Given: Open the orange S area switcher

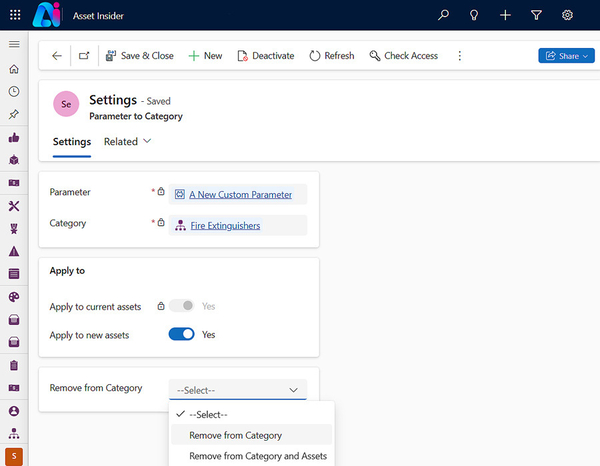Looking at the screenshot, I should [14, 456].
